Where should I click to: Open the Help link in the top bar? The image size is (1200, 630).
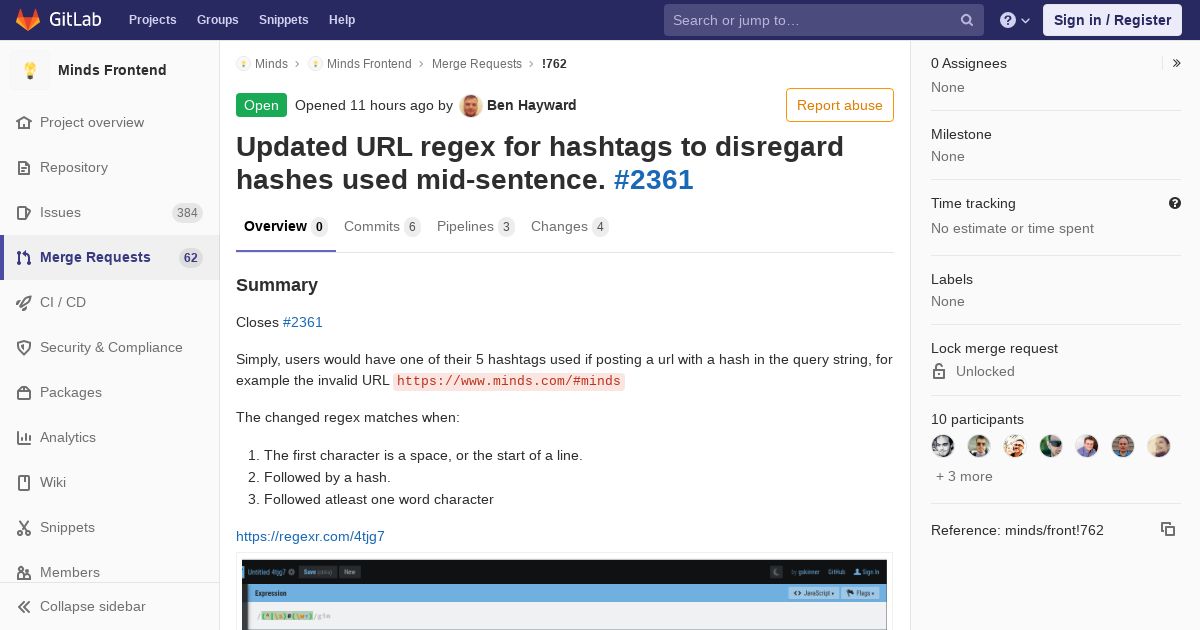pyautogui.click(x=342, y=20)
